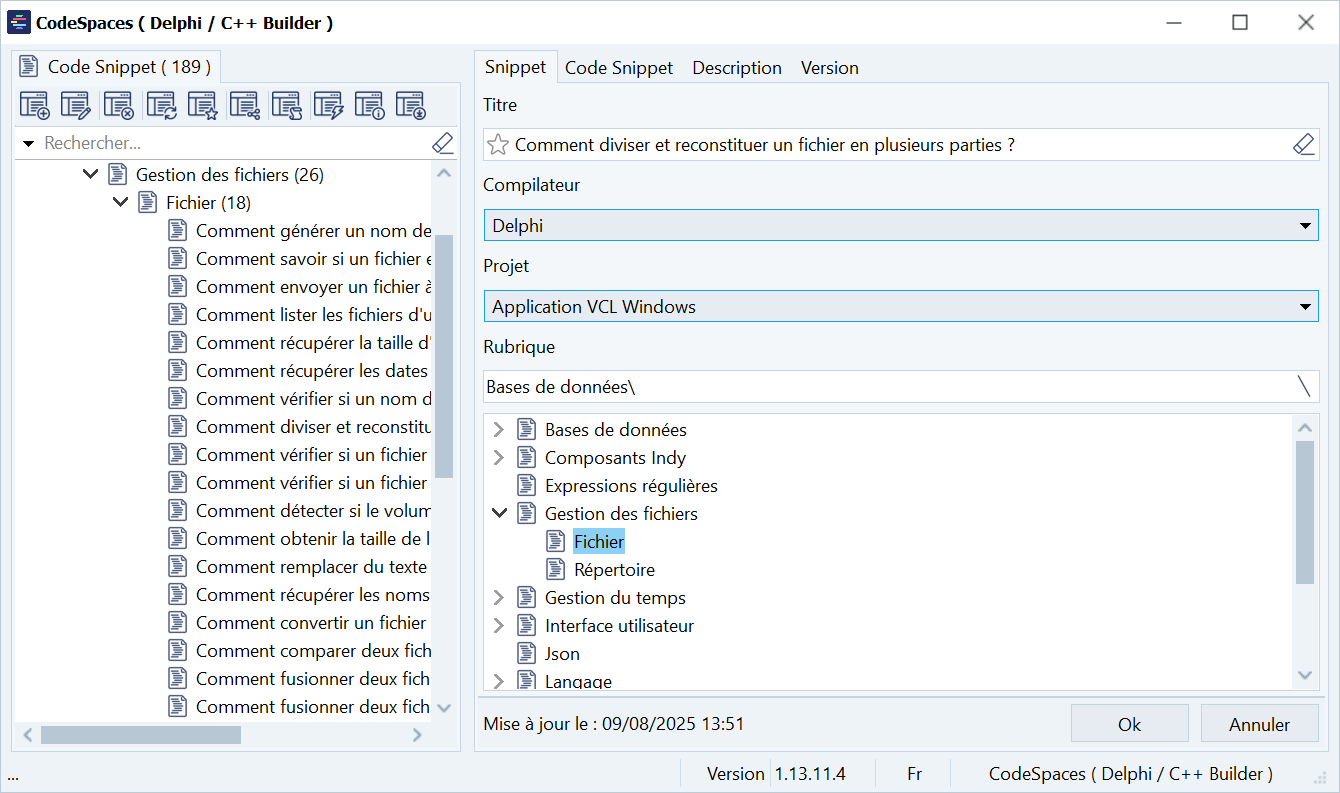Clear the search box with the eraser icon
The width and height of the screenshot is (1340, 793).
click(x=443, y=144)
